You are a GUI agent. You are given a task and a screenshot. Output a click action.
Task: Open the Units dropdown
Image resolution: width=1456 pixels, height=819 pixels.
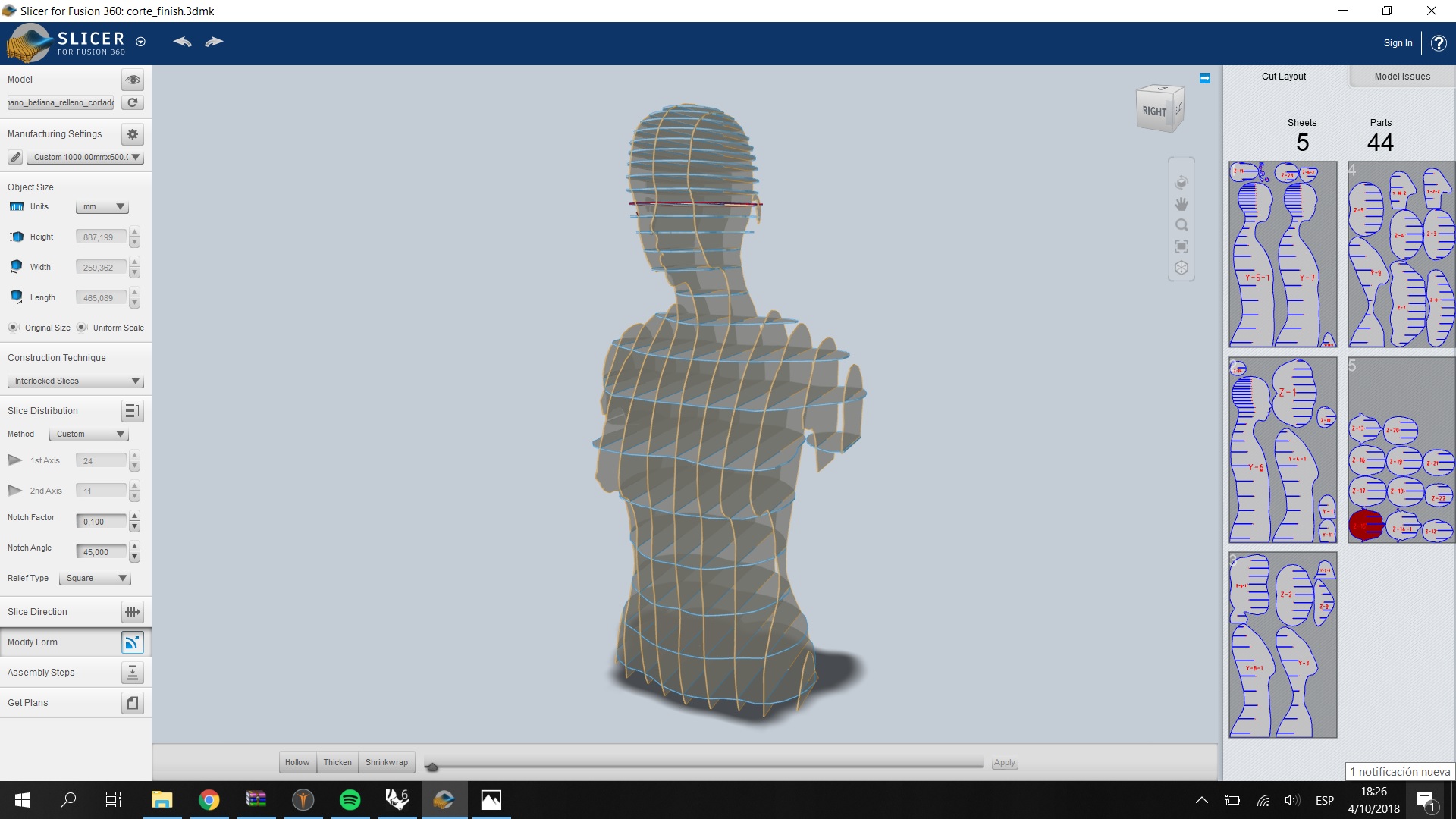[102, 207]
